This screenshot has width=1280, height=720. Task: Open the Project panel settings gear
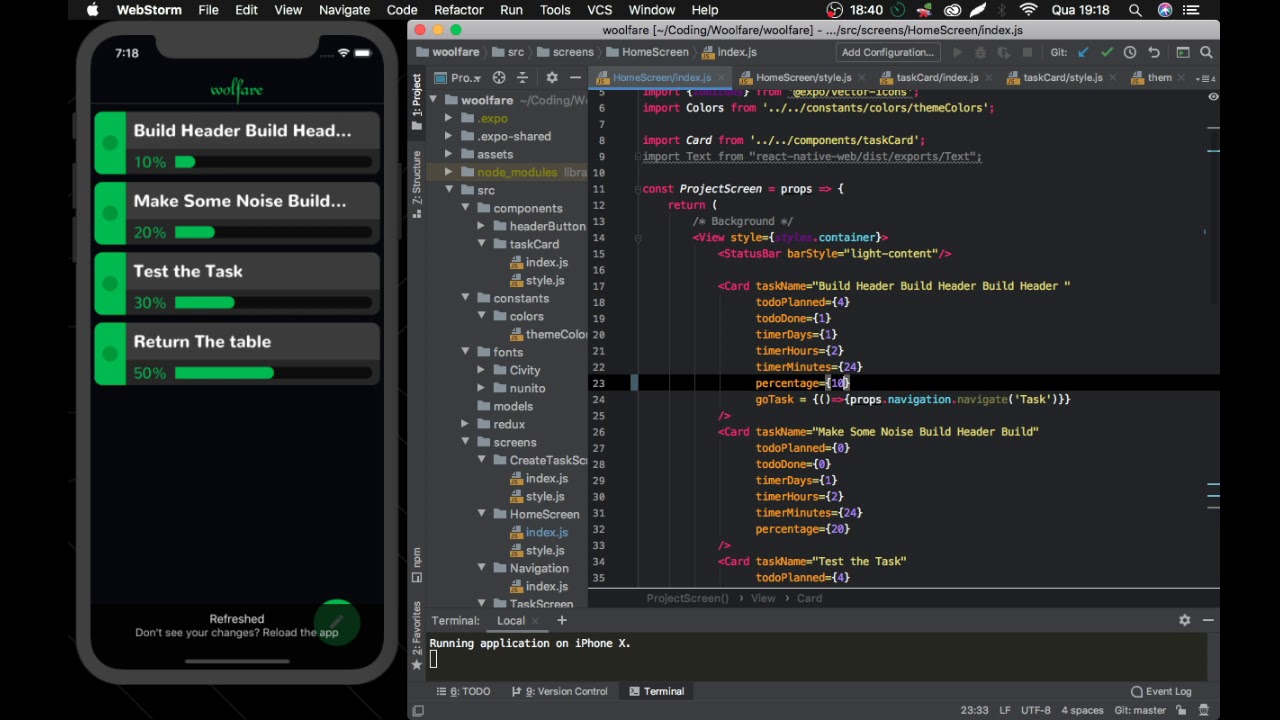pos(551,77)
